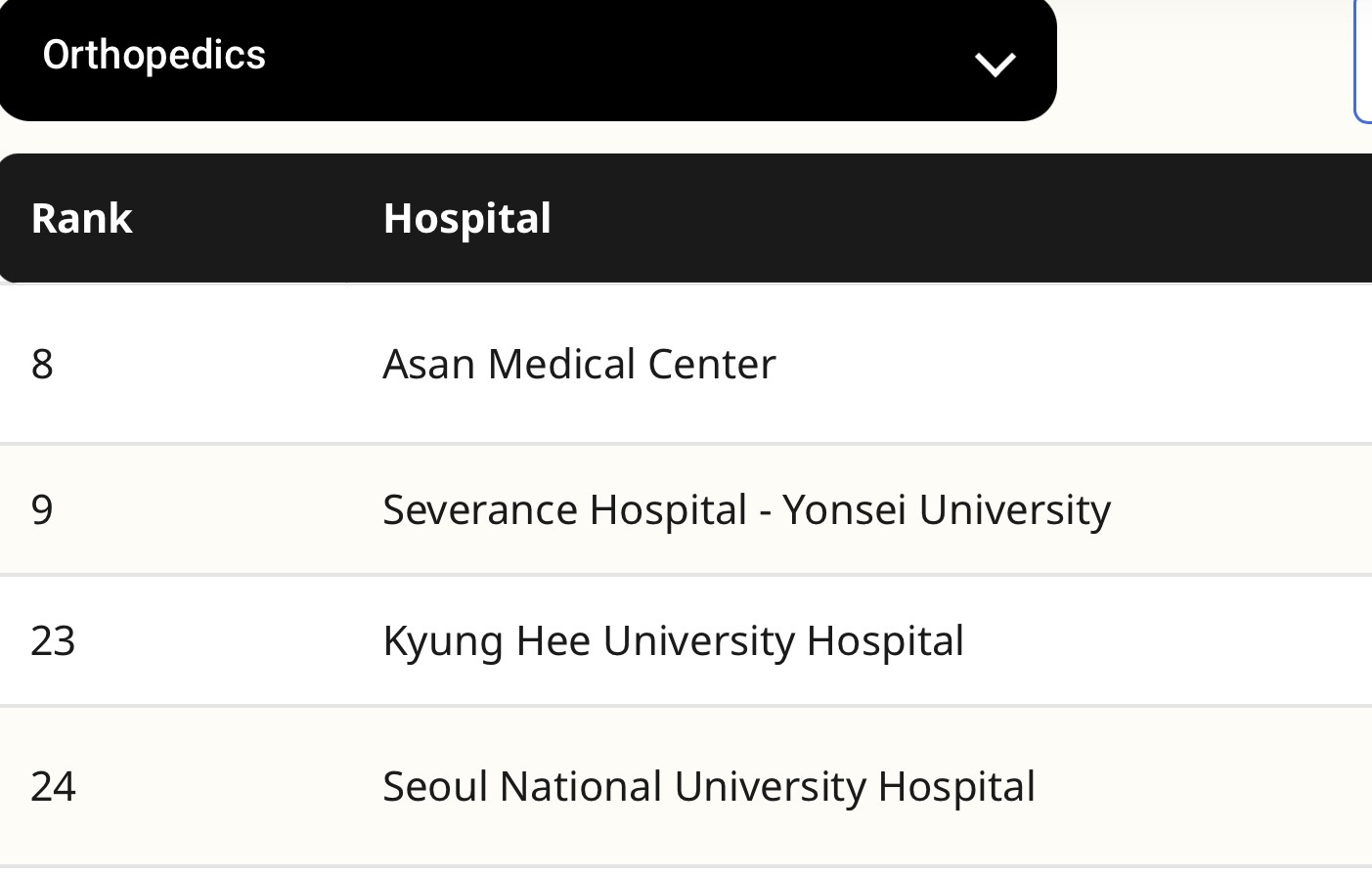Click rank number 23 in the table
The image size is (1372, 876).
click(x=53, y=641)
